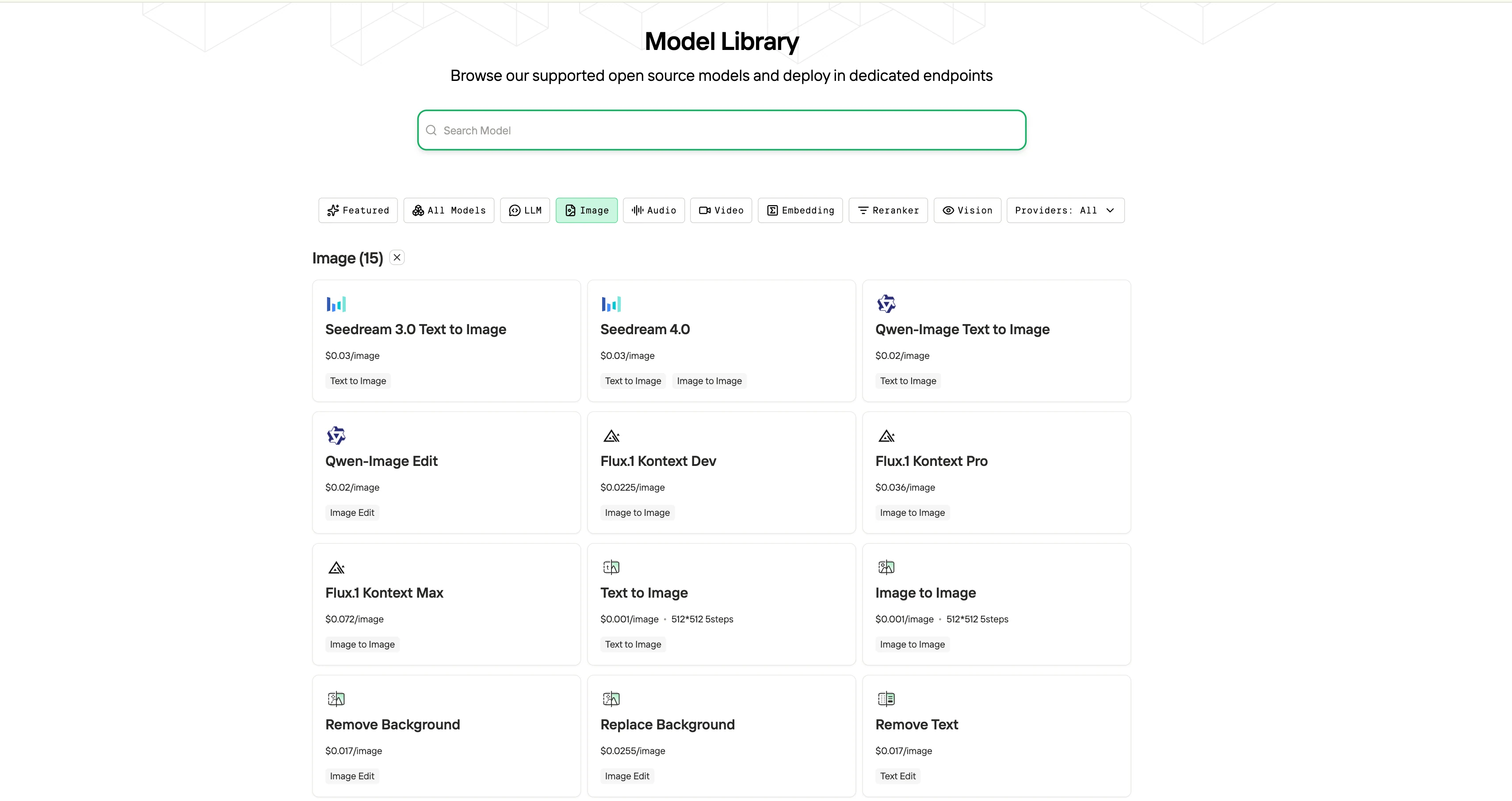Clear the Image (15) filter with the X

[397, 258]
